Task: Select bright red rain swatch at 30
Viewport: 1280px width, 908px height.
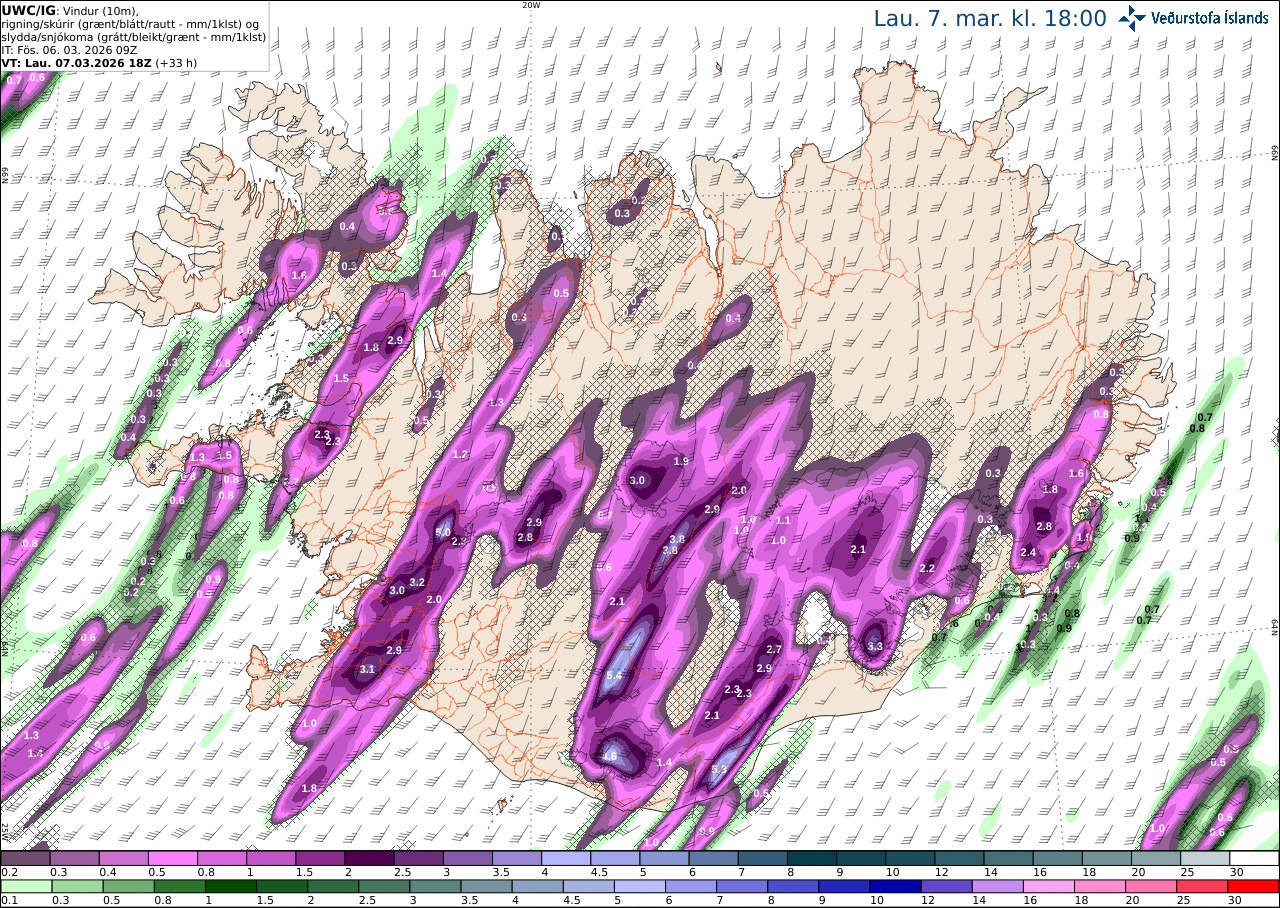Action: (1254, 886)
